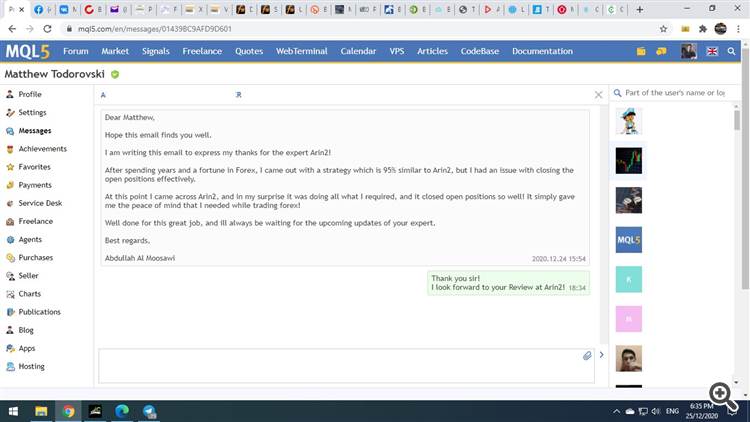Open Microsoft Edge from taskbar

coord(122,411)
